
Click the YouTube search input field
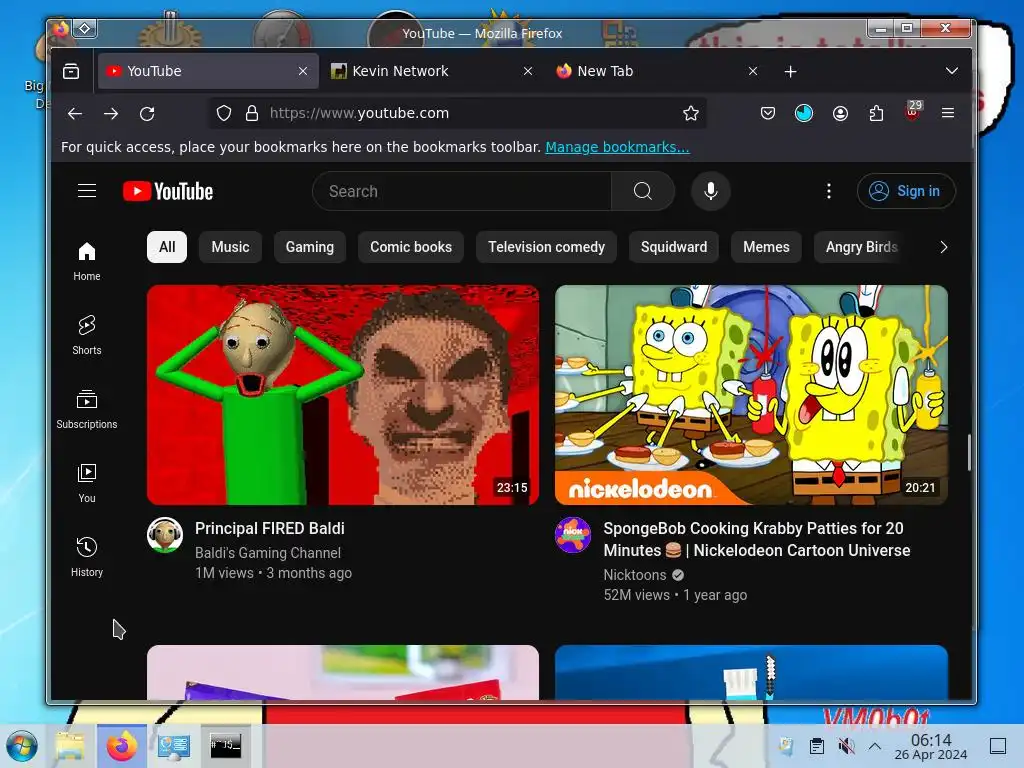click(x=462, y=191)
